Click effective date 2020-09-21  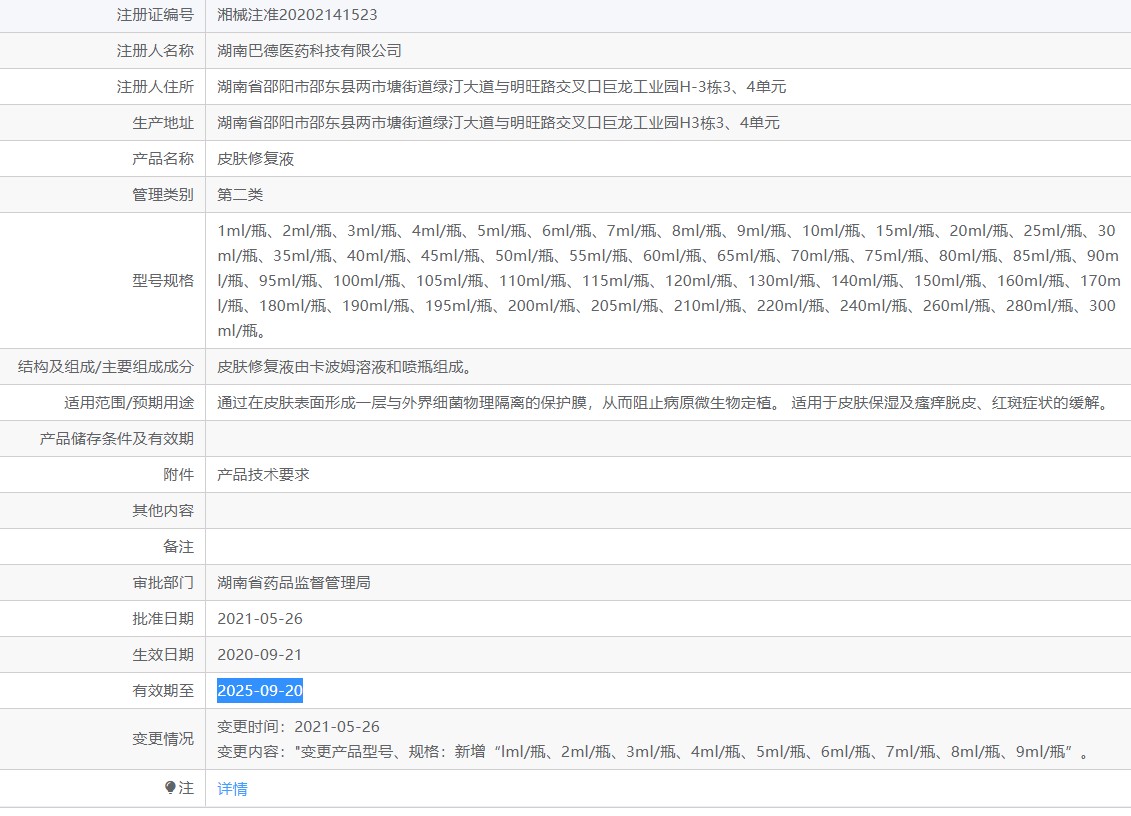point(260,655)
